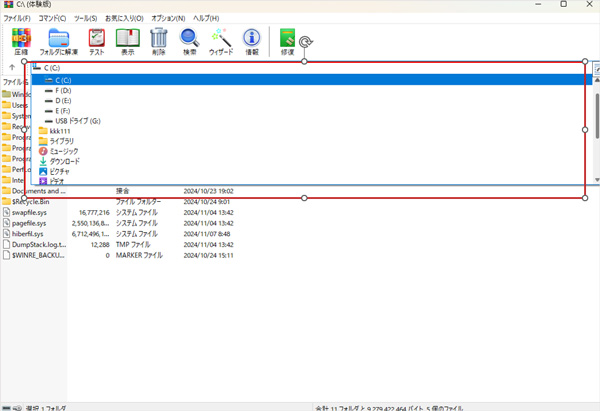The height and width of the screenshot is (411, 600).
Task: Show the 情報 info icon
Action: point(252,41)
